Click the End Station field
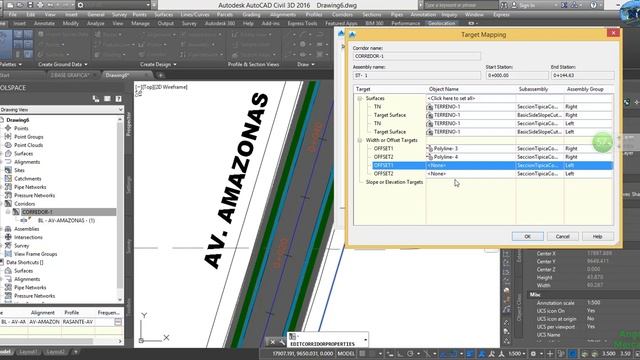This screenshot has width=640, height=360. click(x=582, y=76)
